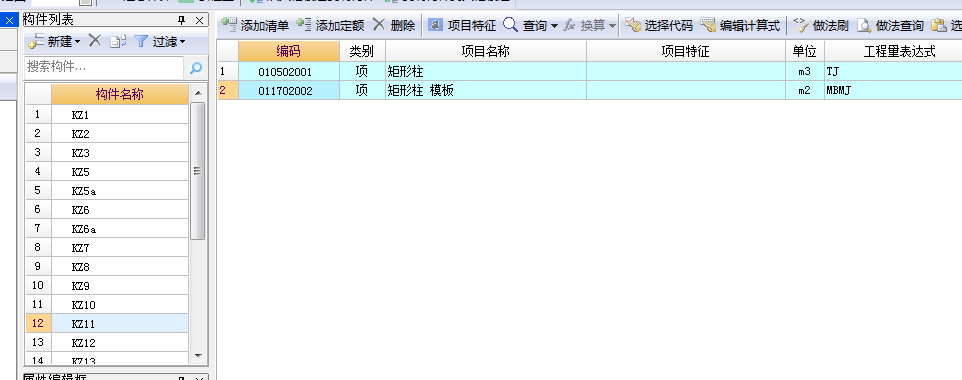Open the 编辑计算式 tool
This screenshot has height=380, width=962.
(741, 25)
